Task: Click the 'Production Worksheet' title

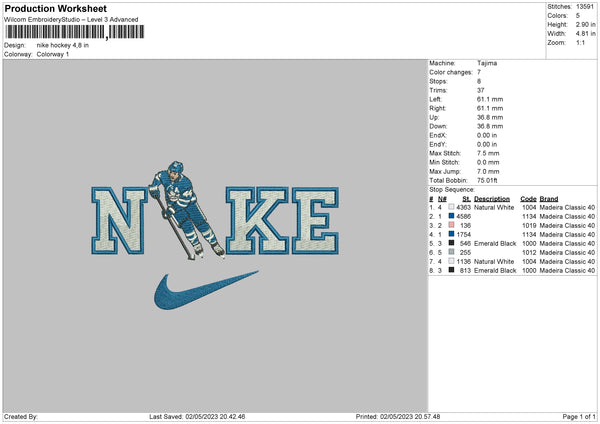Action: (55, 8)
